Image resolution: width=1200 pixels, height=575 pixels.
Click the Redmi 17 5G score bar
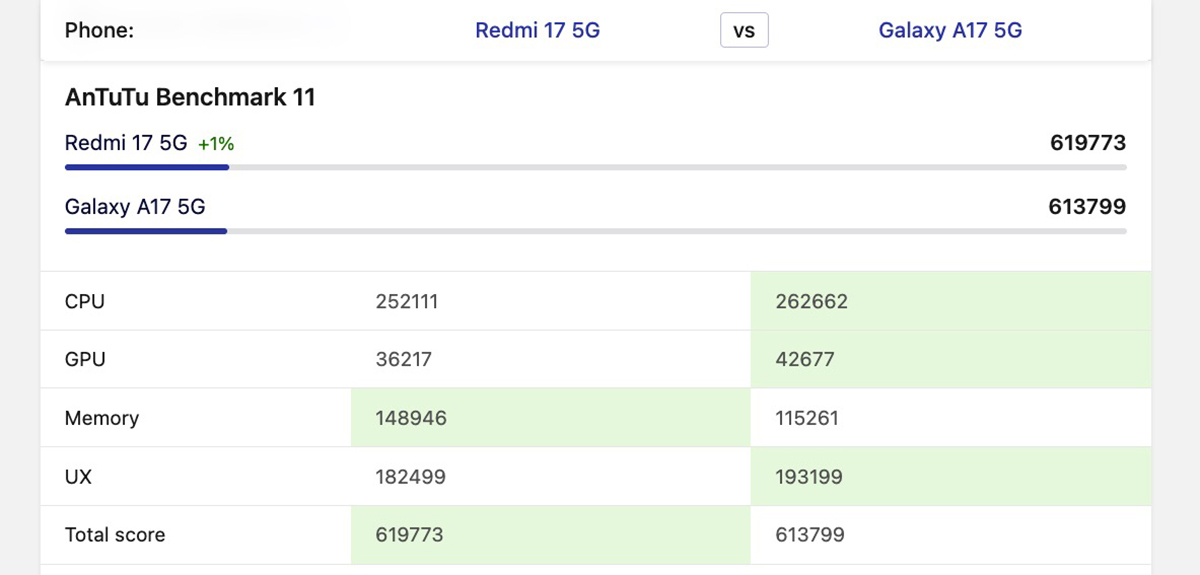click(595, 167)
